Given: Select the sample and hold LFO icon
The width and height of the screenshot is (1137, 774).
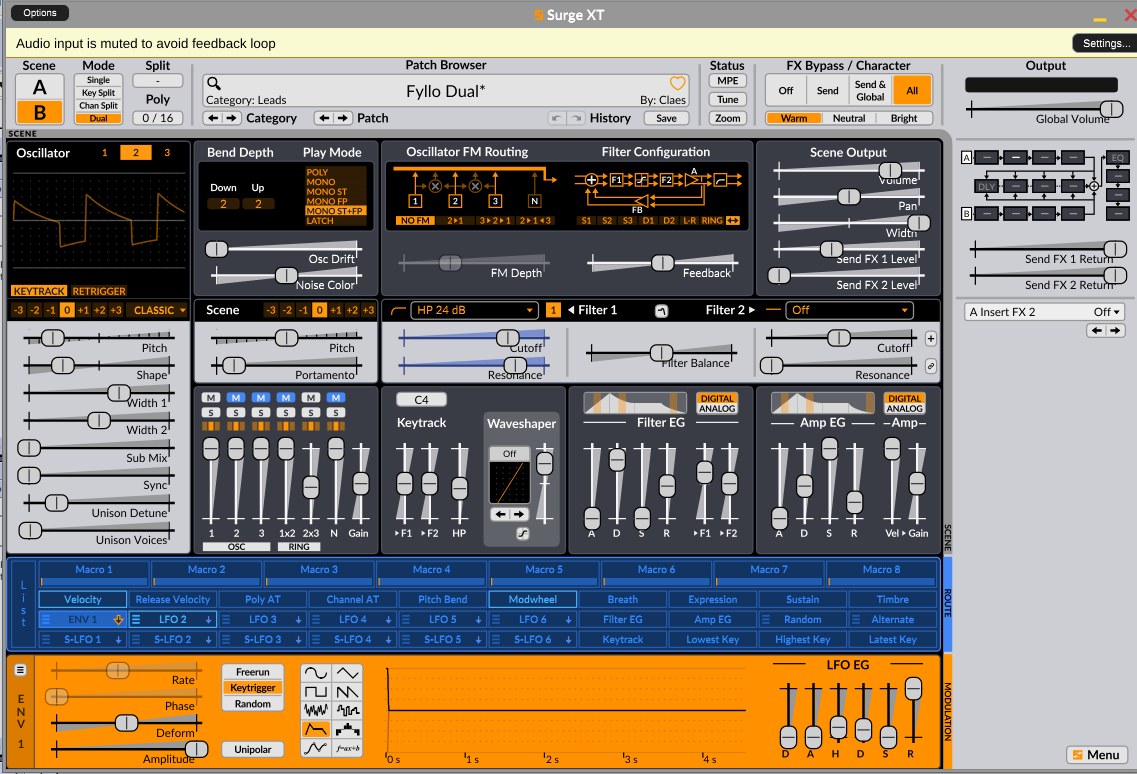Looking at the screenshot, I should tap(348, 710).
